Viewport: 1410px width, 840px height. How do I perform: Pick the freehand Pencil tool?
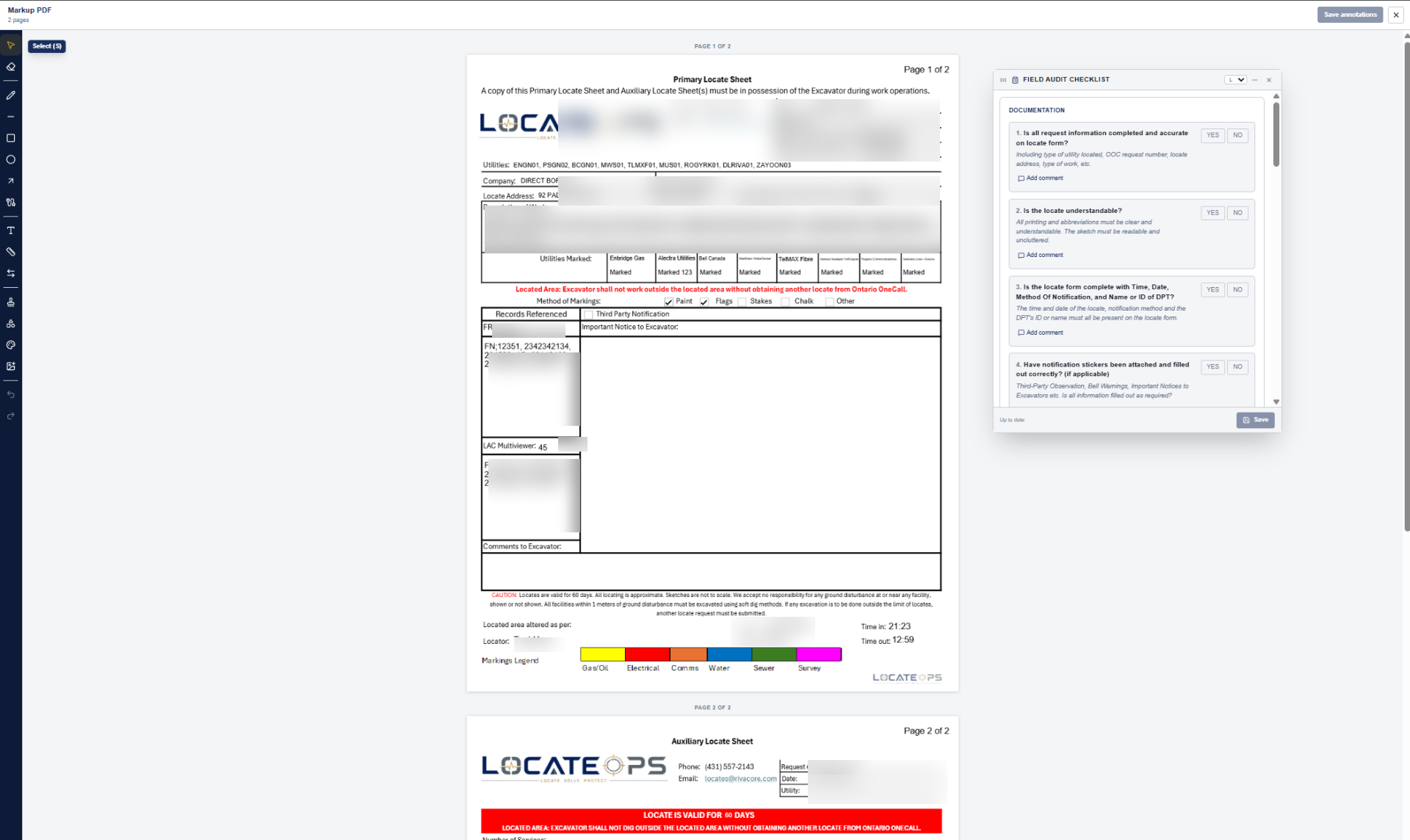tap(10, 95)
